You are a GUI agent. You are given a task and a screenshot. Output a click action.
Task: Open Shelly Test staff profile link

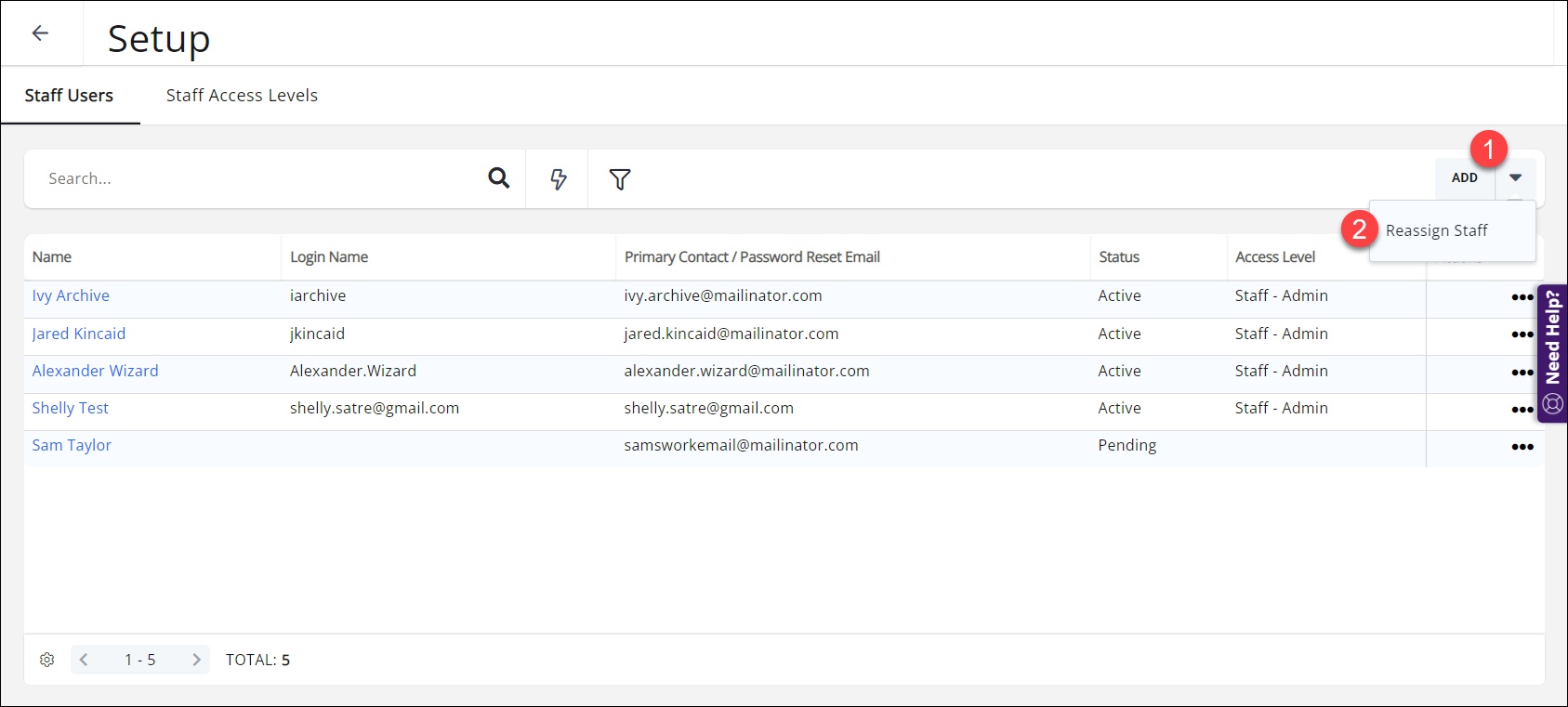point(70,408)
